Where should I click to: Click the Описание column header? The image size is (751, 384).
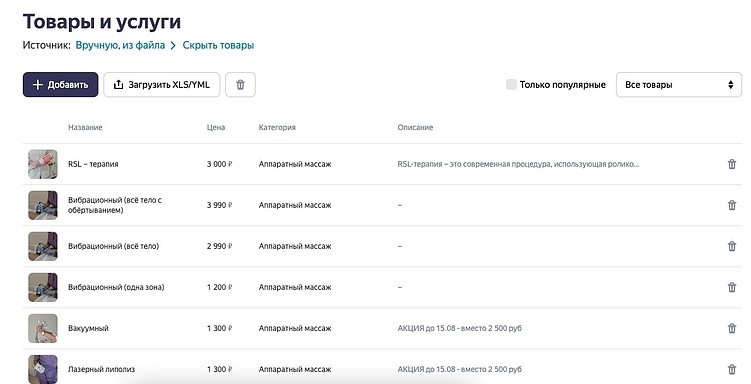click(415, 127)
